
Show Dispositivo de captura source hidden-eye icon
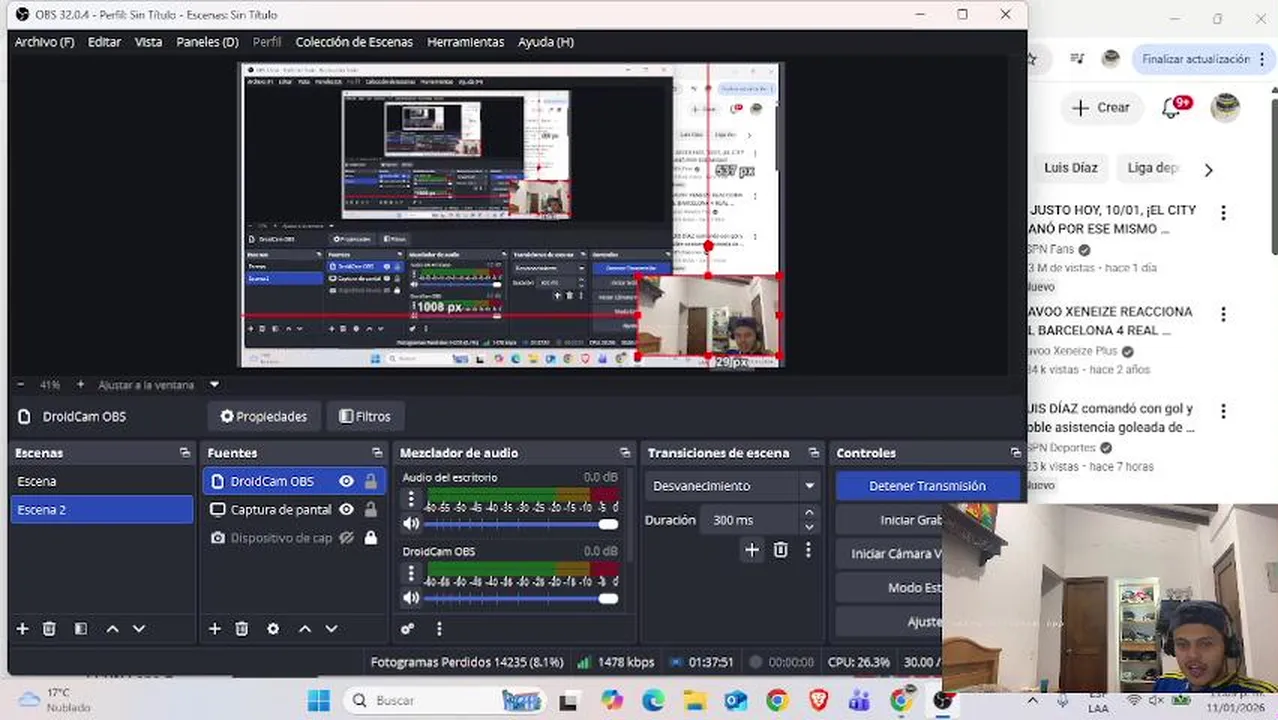coord(346,538)
